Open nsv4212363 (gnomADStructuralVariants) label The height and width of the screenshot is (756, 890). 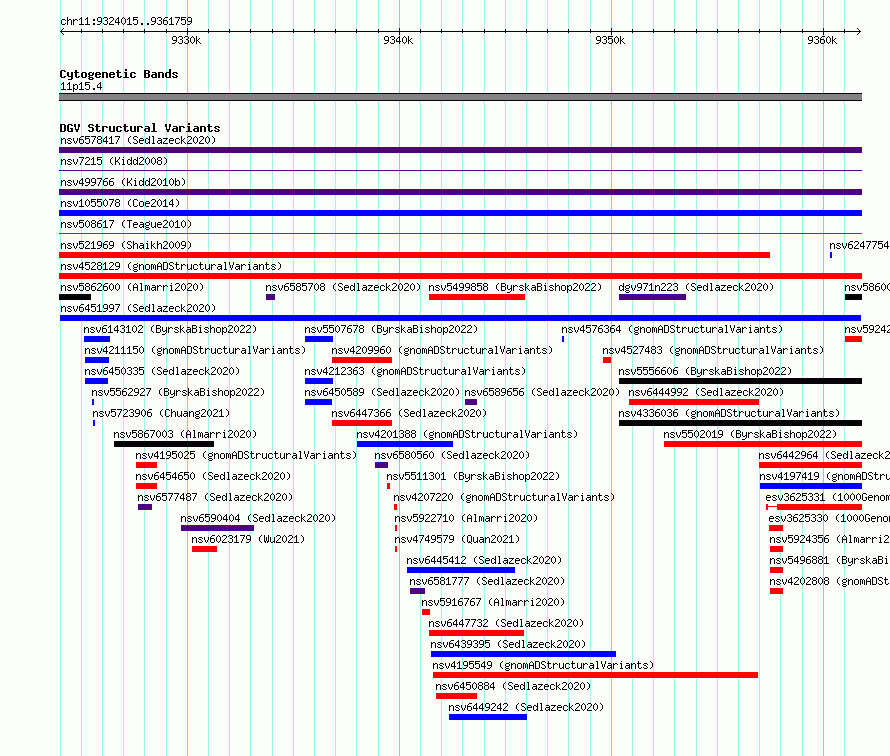[415, 371]
